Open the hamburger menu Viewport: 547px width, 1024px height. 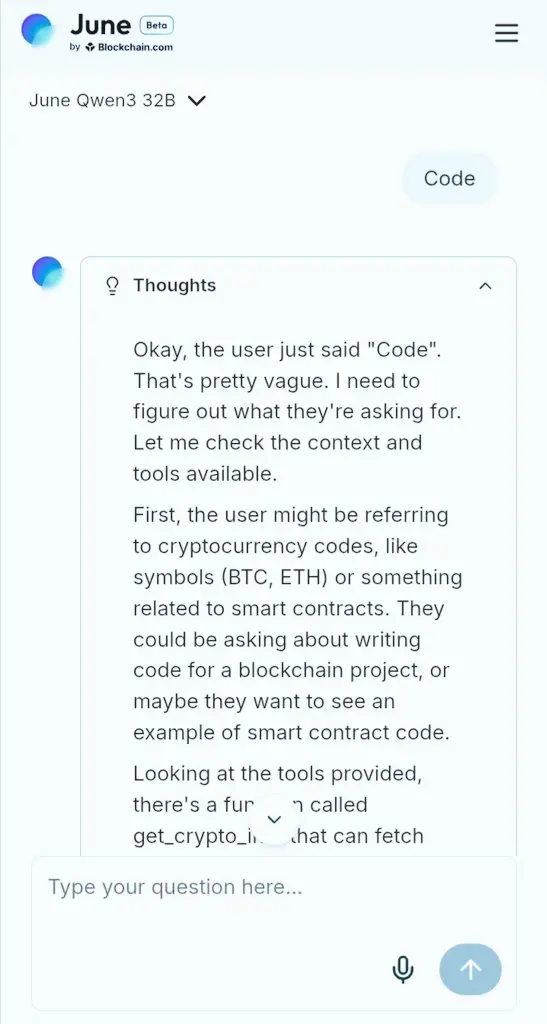[506, 33]
